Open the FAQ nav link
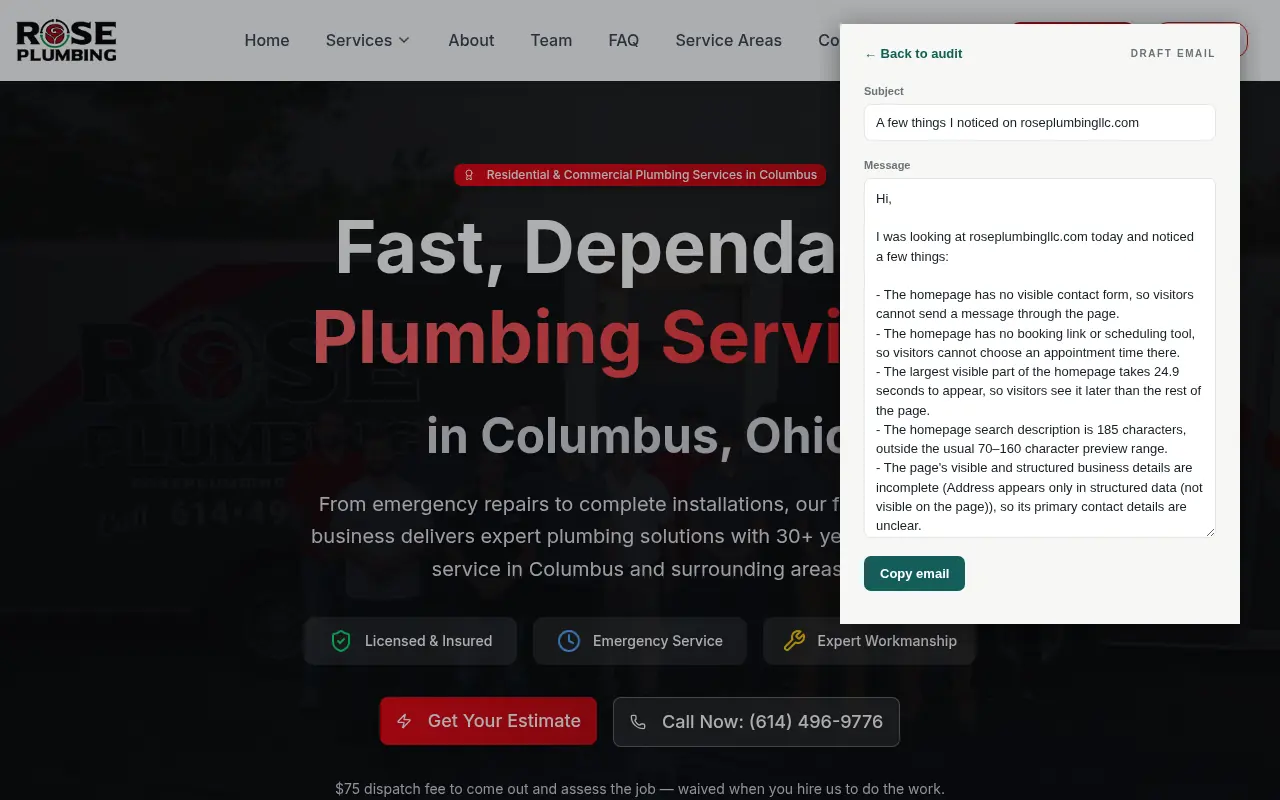Viewport: 1280px width, 800px height. point(623,40)
